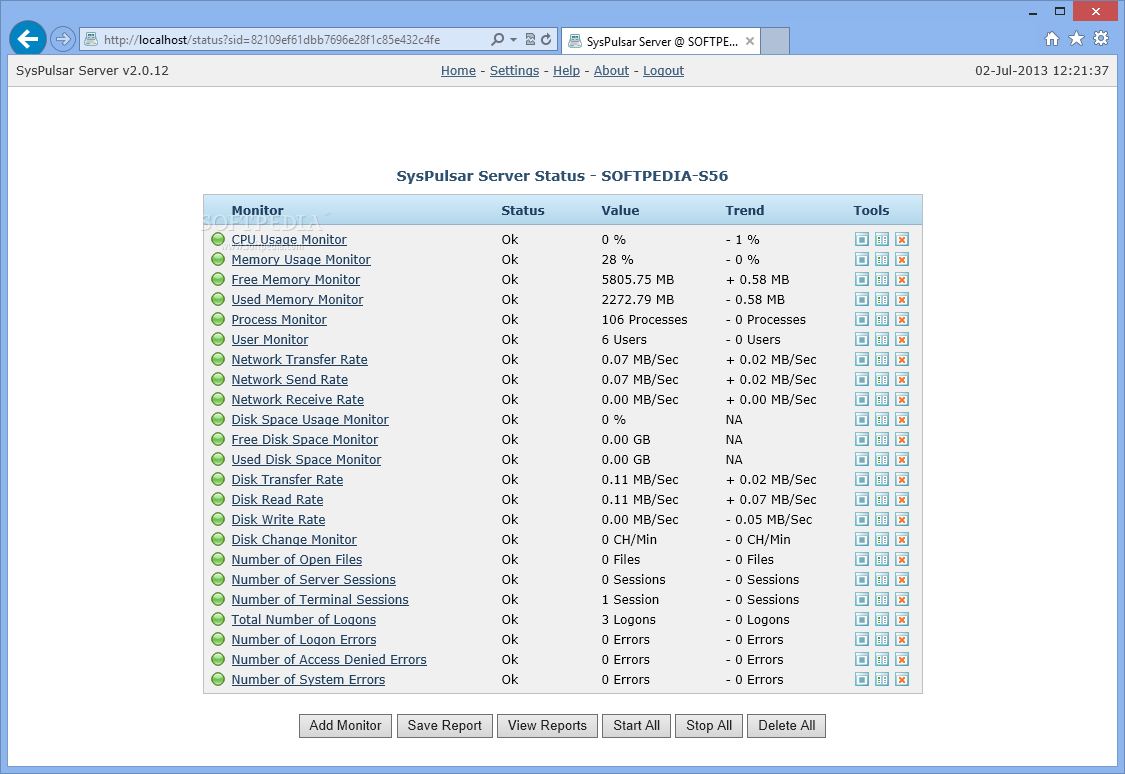Click the orange X icon for User Monitor
The width and height of the screenshot is (1125, 774).
coord(902,339)
